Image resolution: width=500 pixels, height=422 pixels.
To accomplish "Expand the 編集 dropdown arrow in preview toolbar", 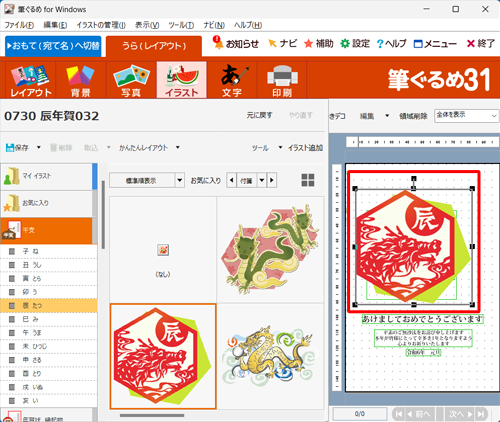I will click(387, 116).
